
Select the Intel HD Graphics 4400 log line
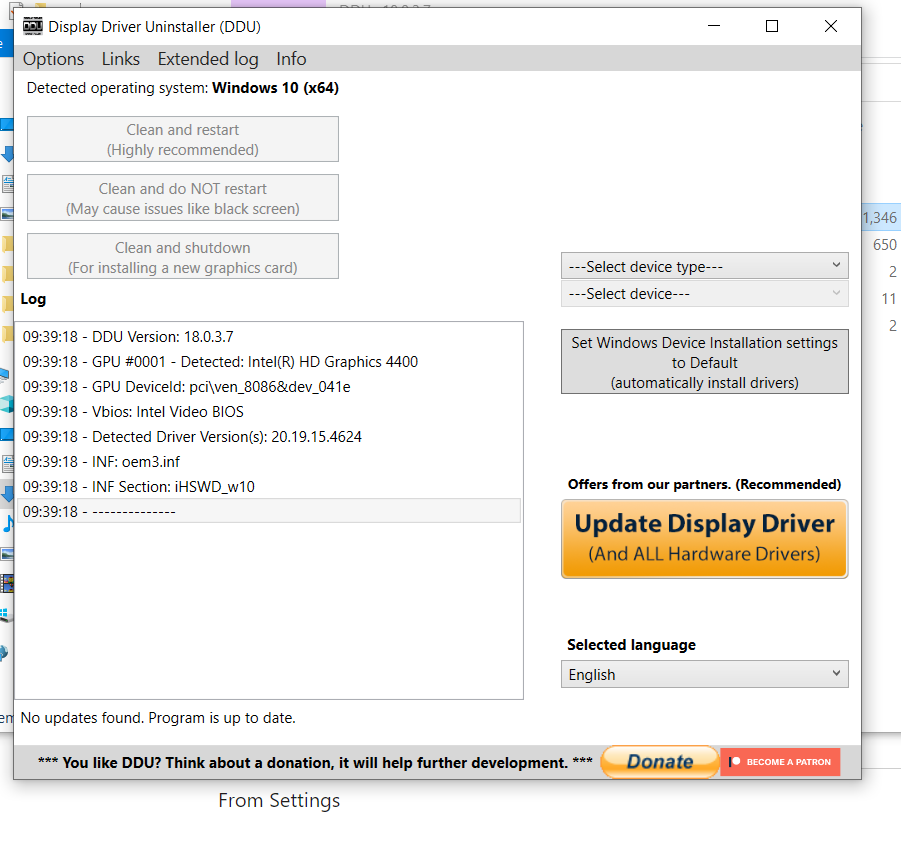269,362
